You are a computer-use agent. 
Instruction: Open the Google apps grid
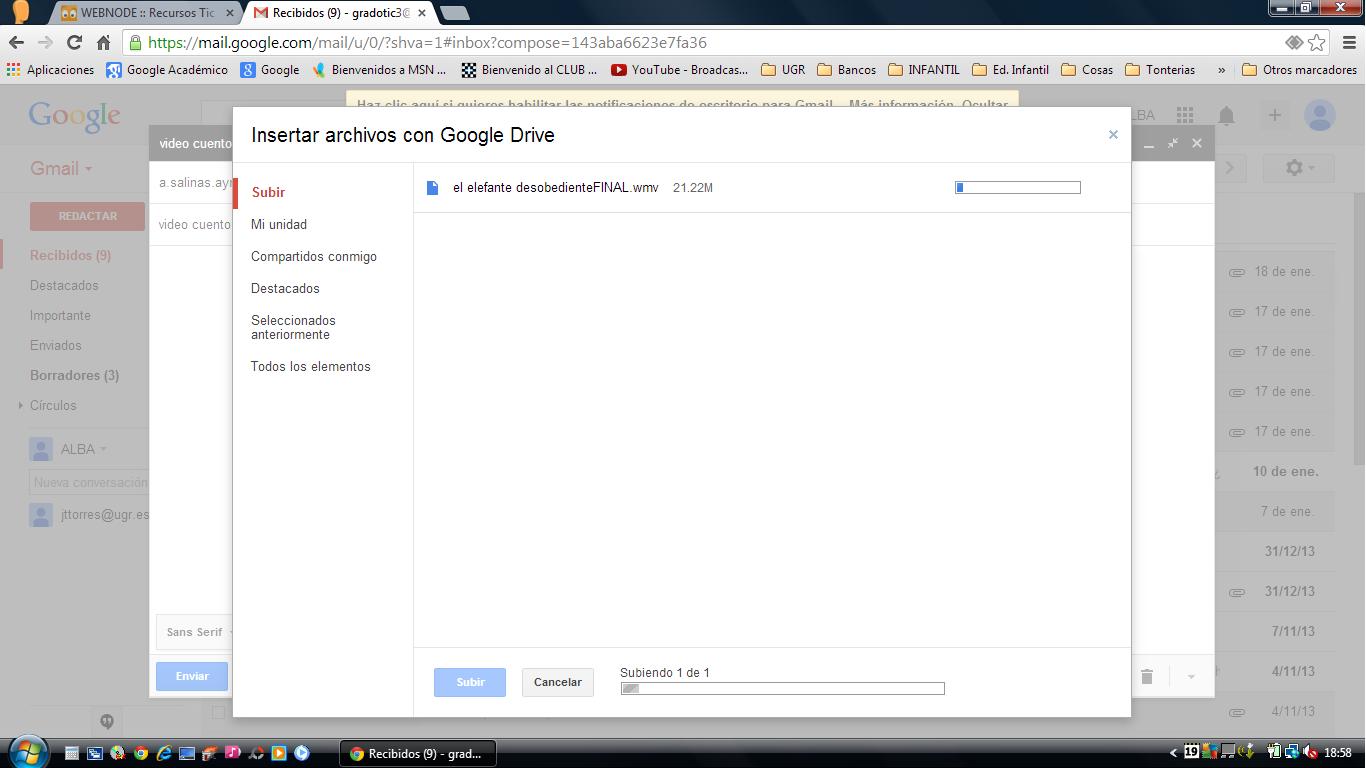click(x=1185, y=115)
